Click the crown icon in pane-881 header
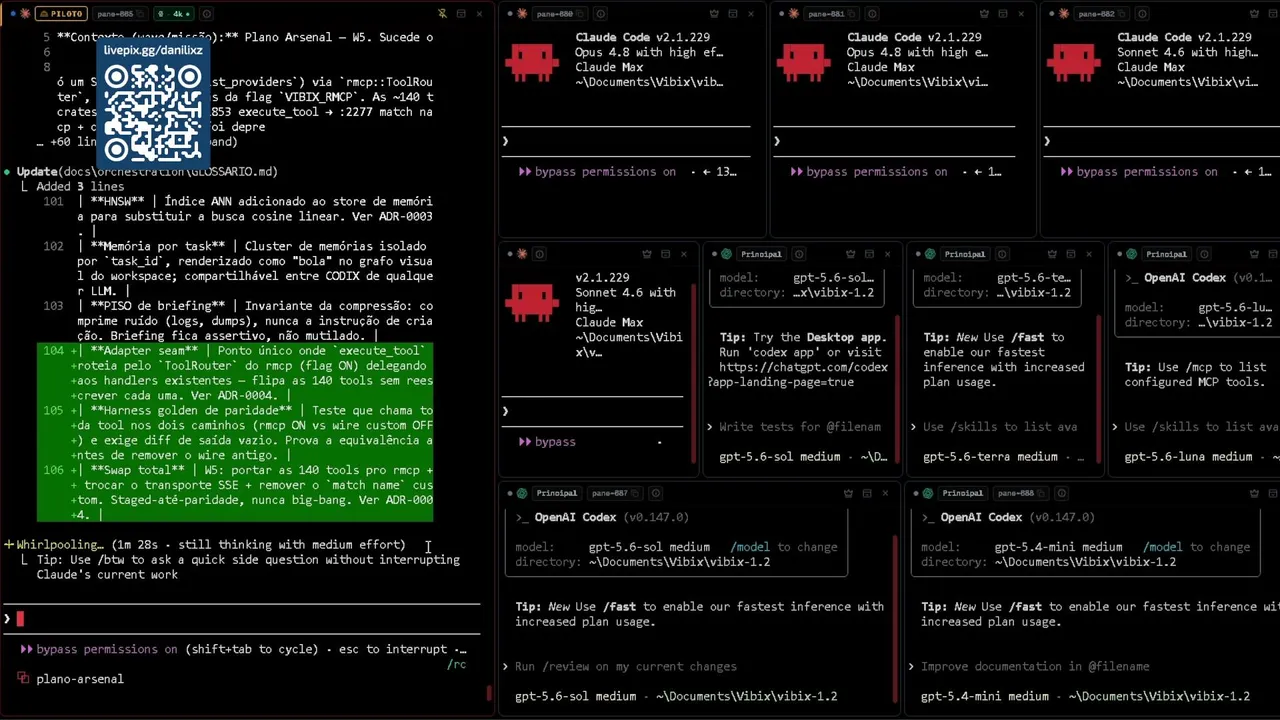Screen dimensions: 1280x720 pyautogui.click(x=984, y=14)
